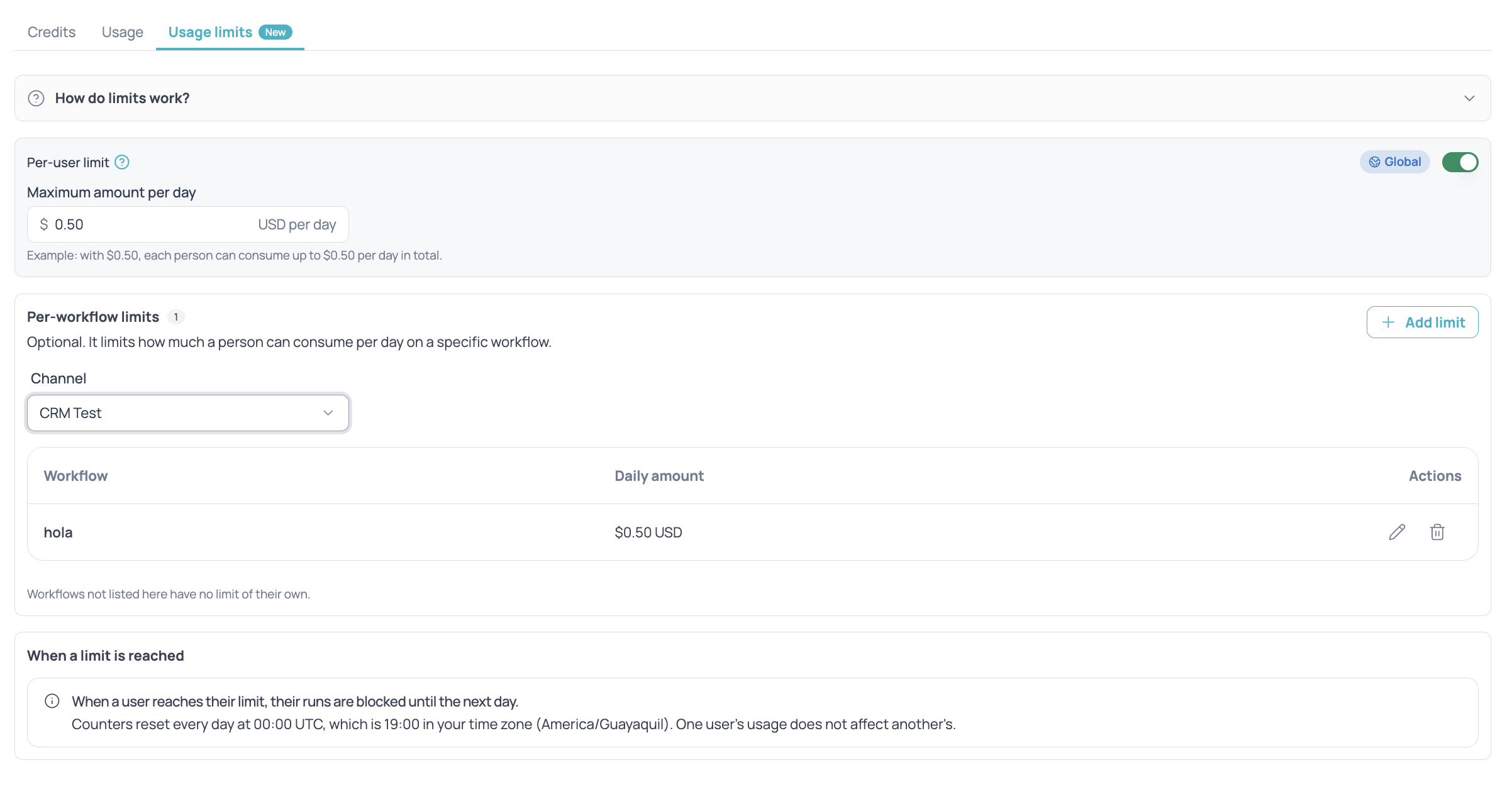Click the $0.50 USD daily amount cell

pyautogui.click(x=648, y=532)
